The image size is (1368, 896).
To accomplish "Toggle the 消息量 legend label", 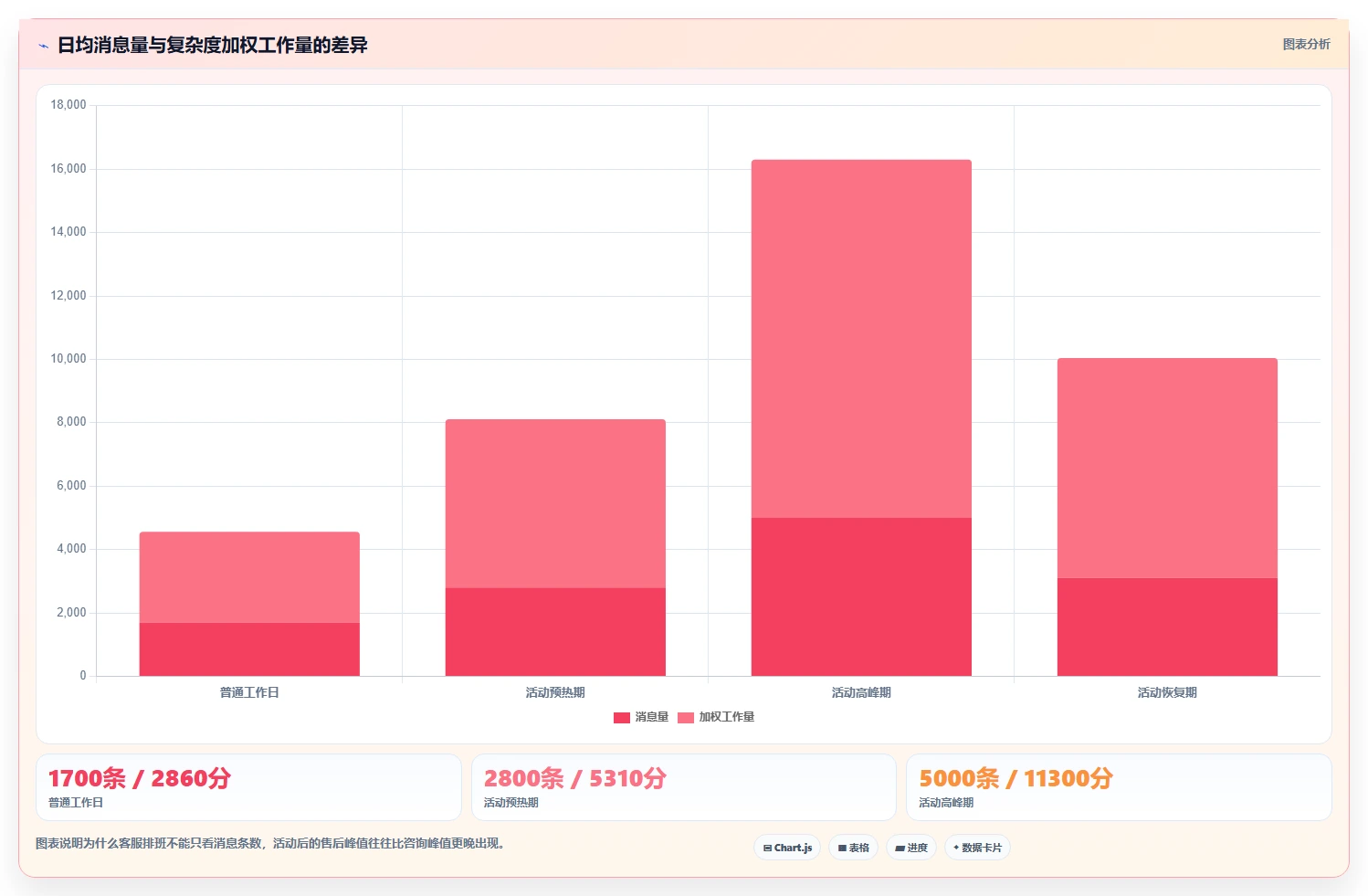I will click(x=652, y=718).
